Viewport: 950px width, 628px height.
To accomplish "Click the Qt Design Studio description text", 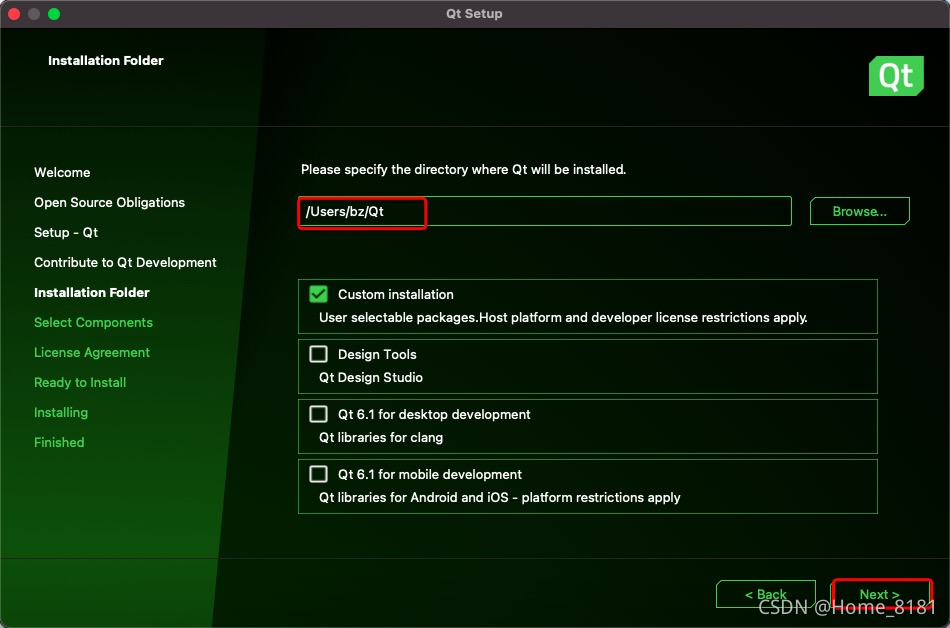I will (371, 377).
